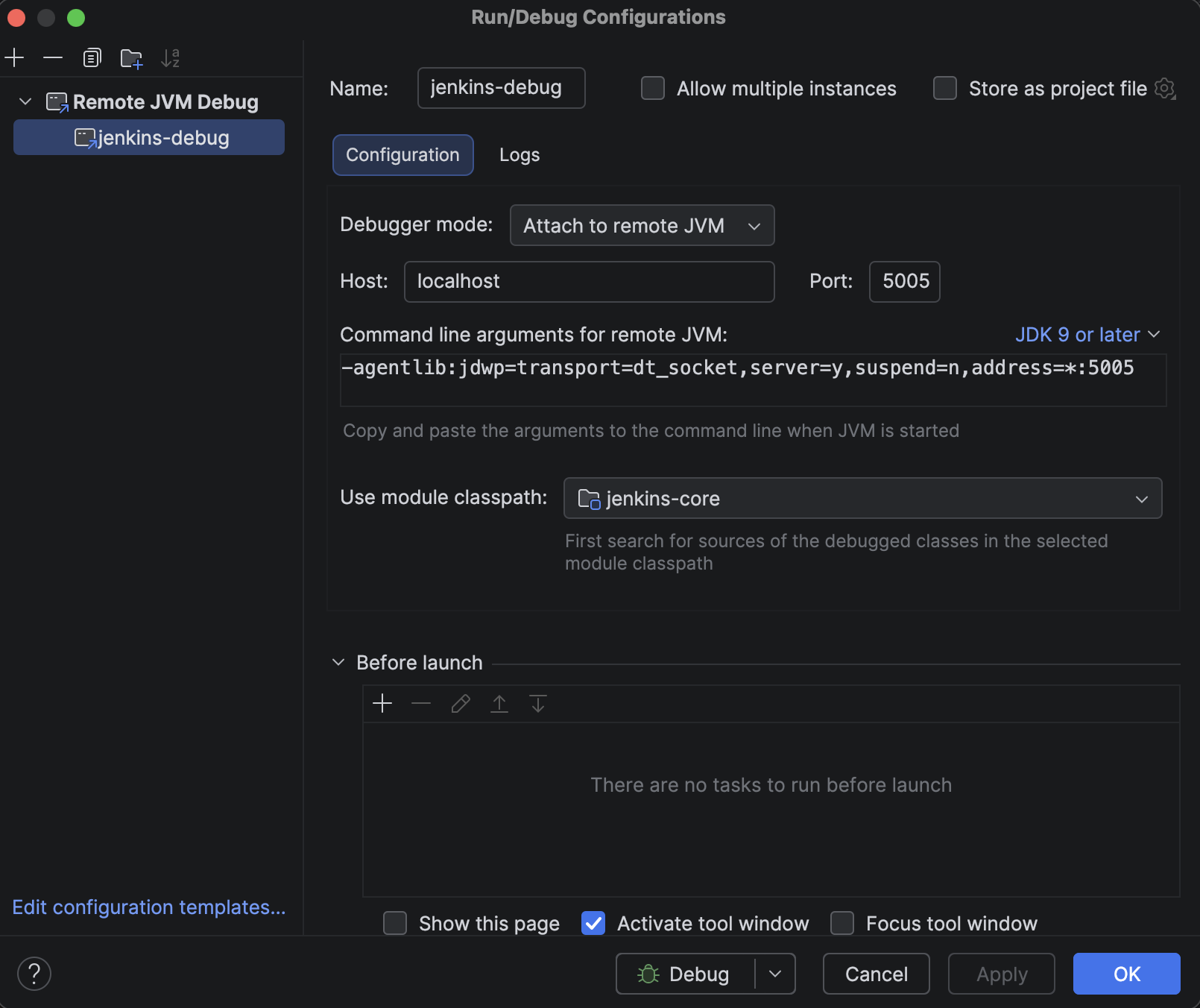
Task: Check the Store as project file box
Action: (x=945, y=89)
